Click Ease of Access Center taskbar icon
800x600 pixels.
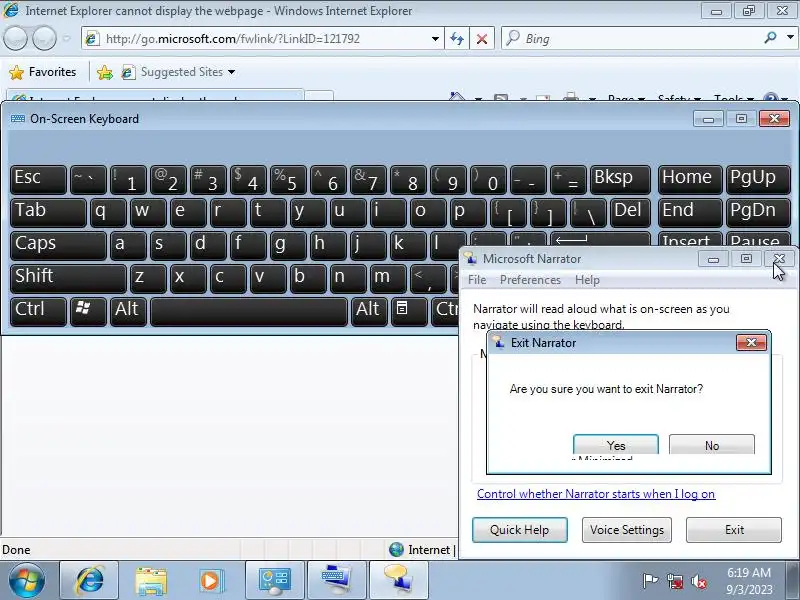tap(274, 581)
